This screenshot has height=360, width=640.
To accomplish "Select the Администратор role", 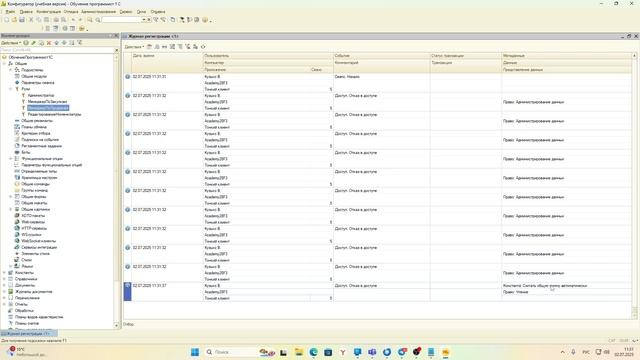I will tap(41, 95).
